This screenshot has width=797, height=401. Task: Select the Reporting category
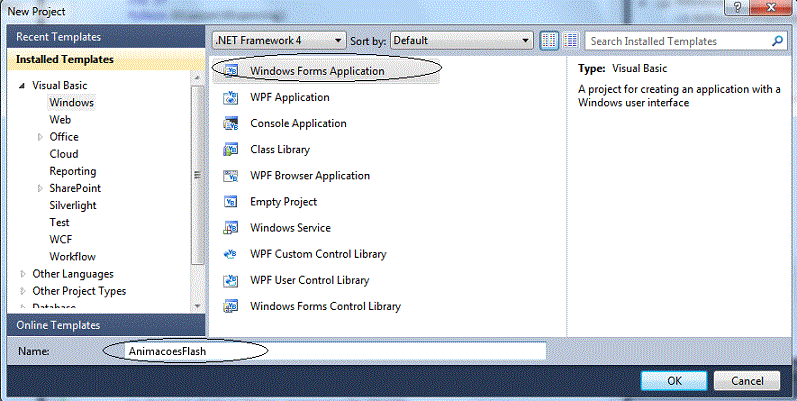(x=73, y=171)
